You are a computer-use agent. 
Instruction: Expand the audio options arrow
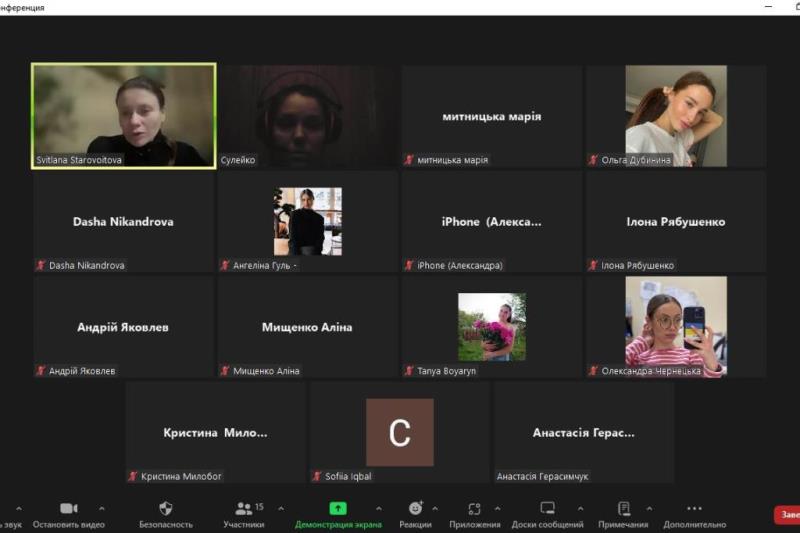coord(19,509)
